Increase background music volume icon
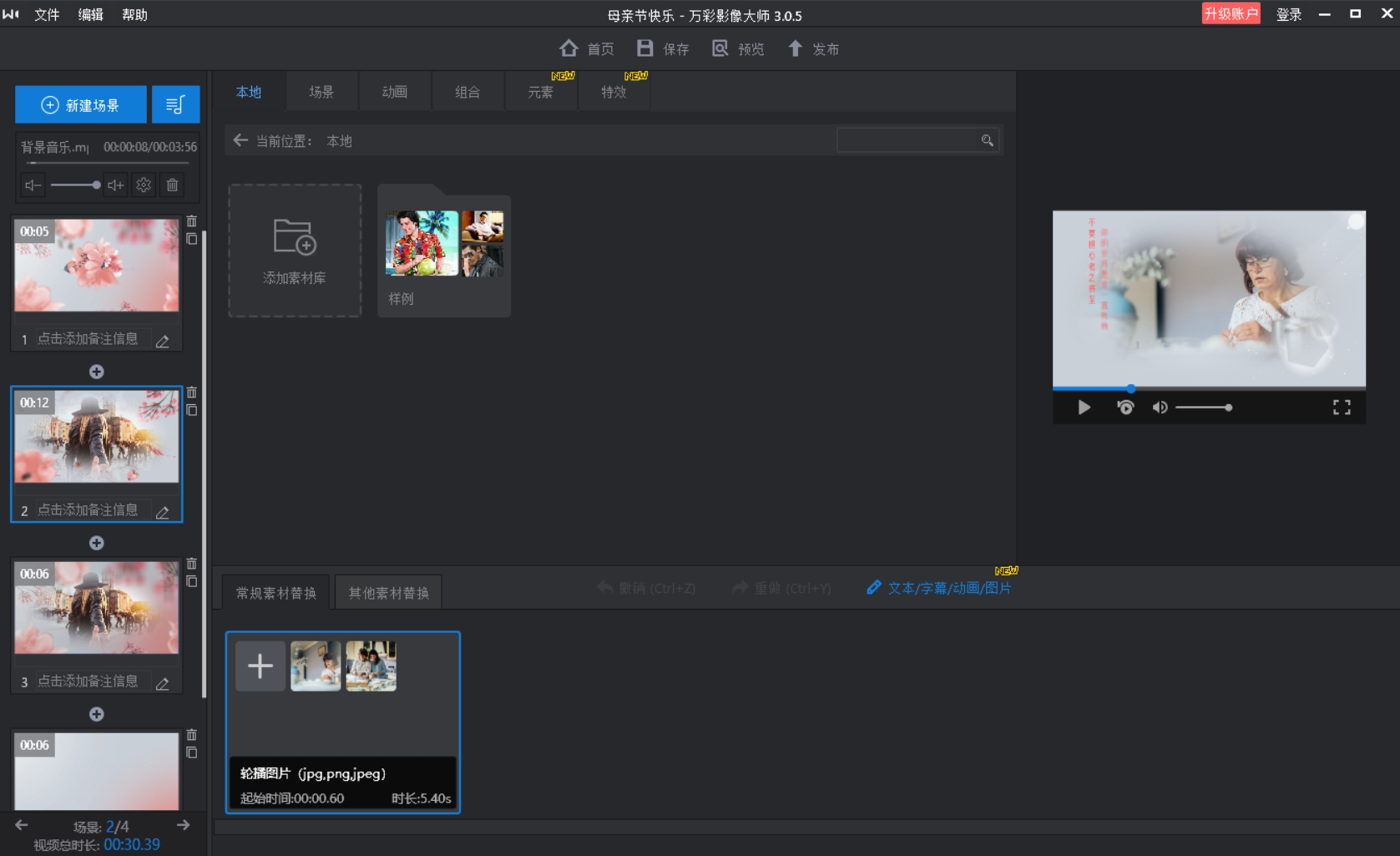The width and height of the screenshot is (1400, 856). pyautogui.click(x=115, y=185)
